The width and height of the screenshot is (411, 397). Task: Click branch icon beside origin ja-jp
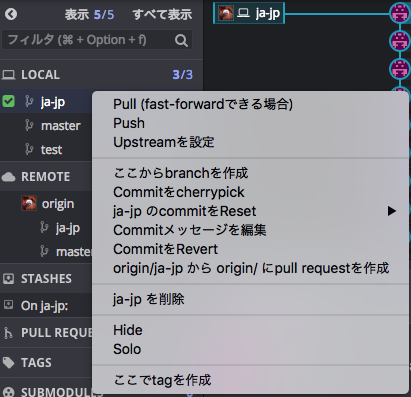(44, 228)
